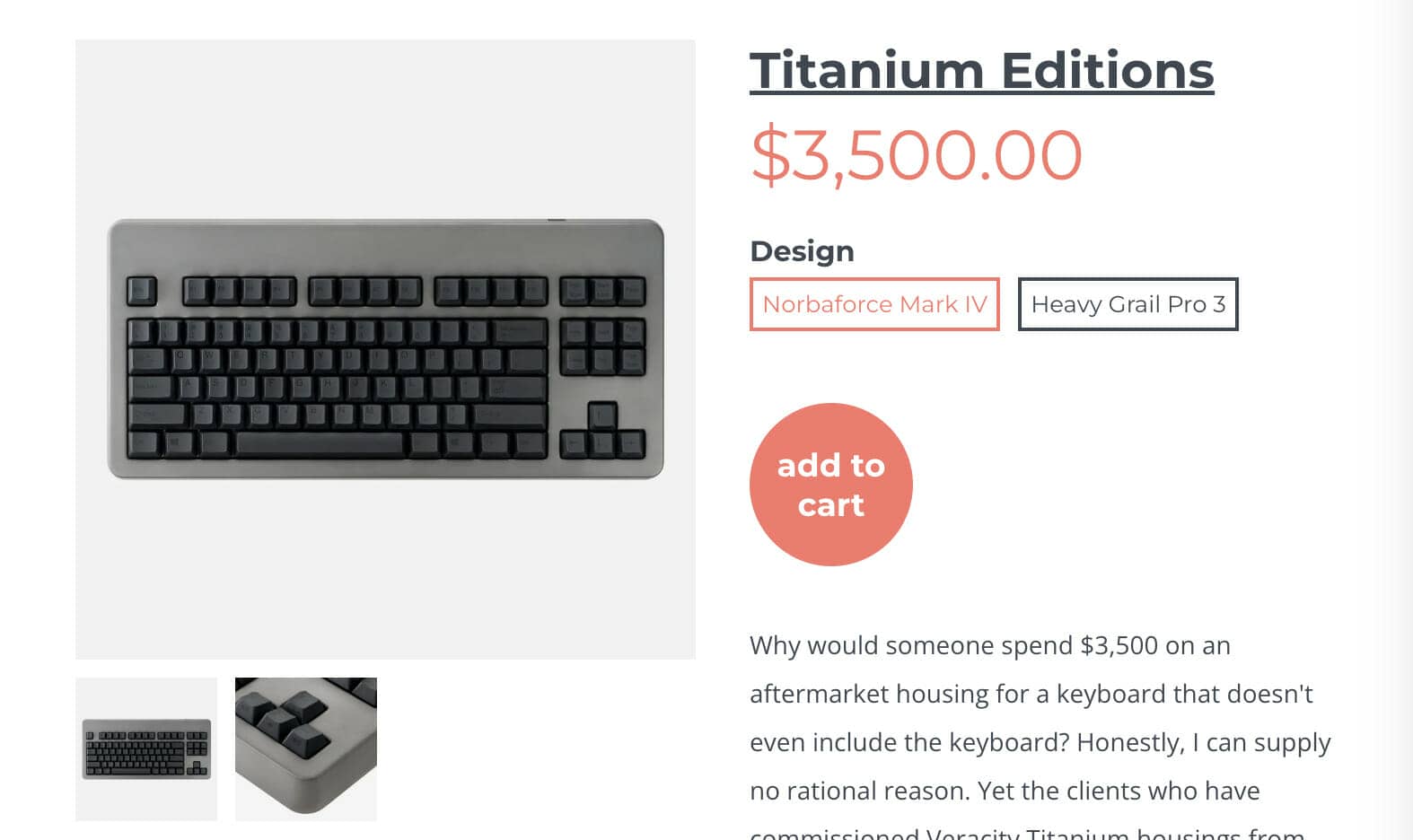Click the "no rational reason" description line
Image resolution: width=1413 pixels, height=840 pixels.
point(1005,791)
